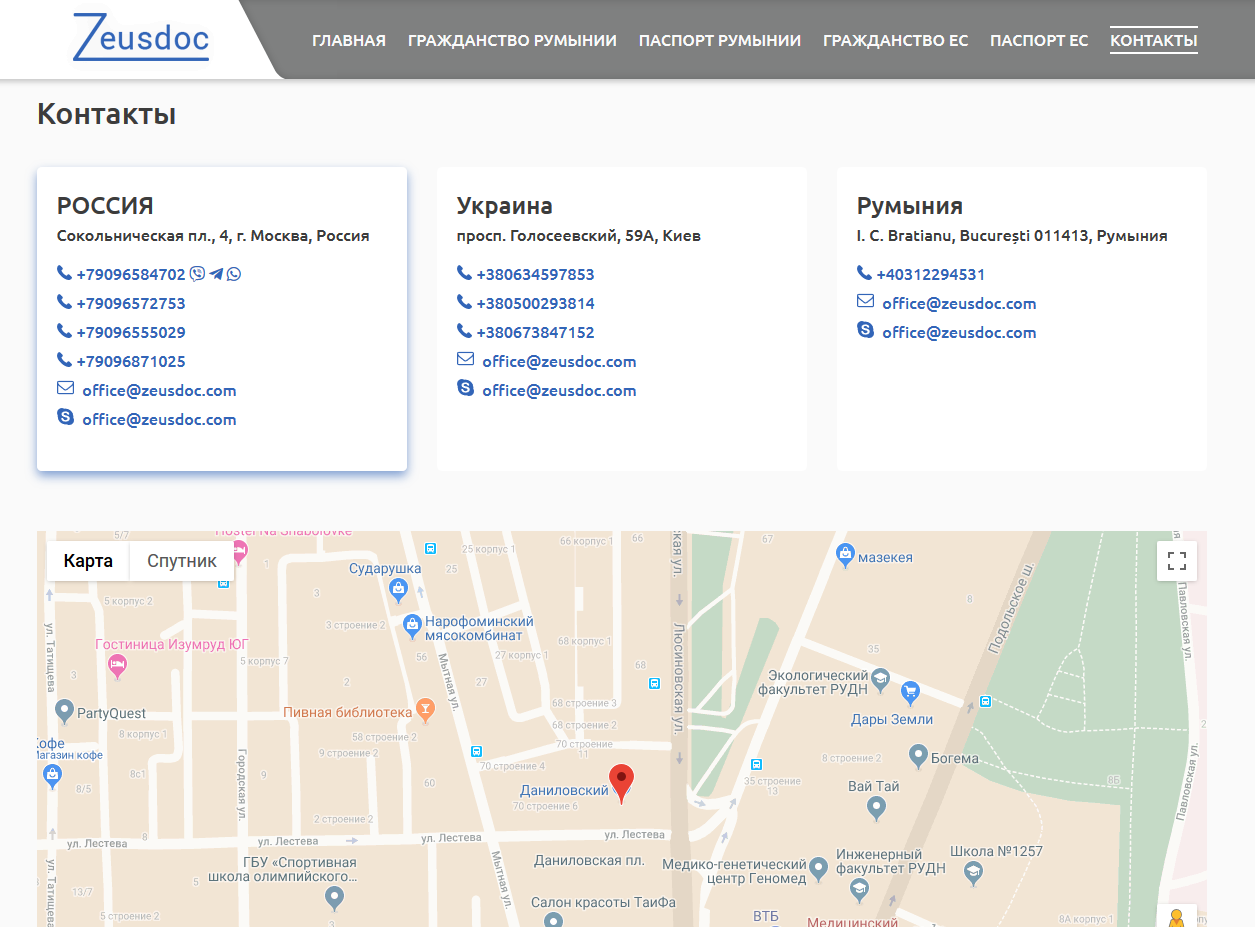Click the Street View pegman icon
Screen dimensions: 1255x927
[x=1177, y=917]
